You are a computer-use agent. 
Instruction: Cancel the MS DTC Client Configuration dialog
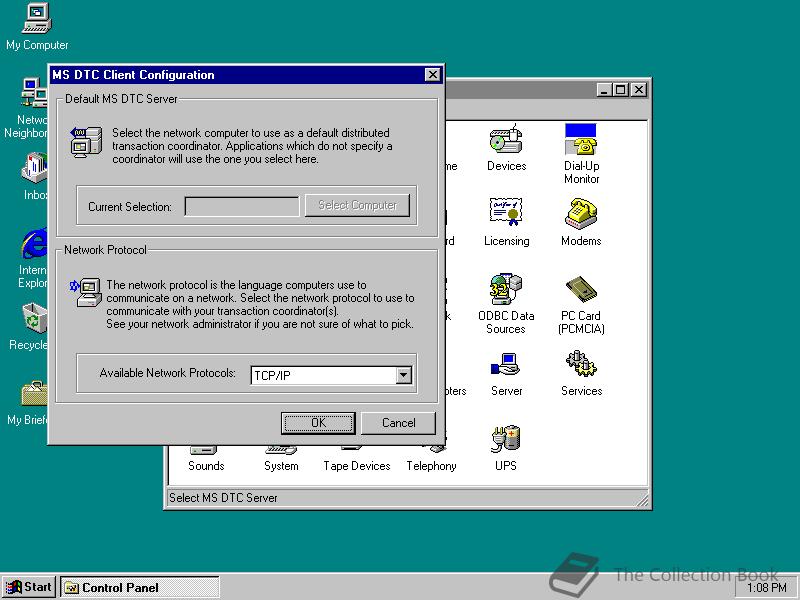(x=398, y=423)
